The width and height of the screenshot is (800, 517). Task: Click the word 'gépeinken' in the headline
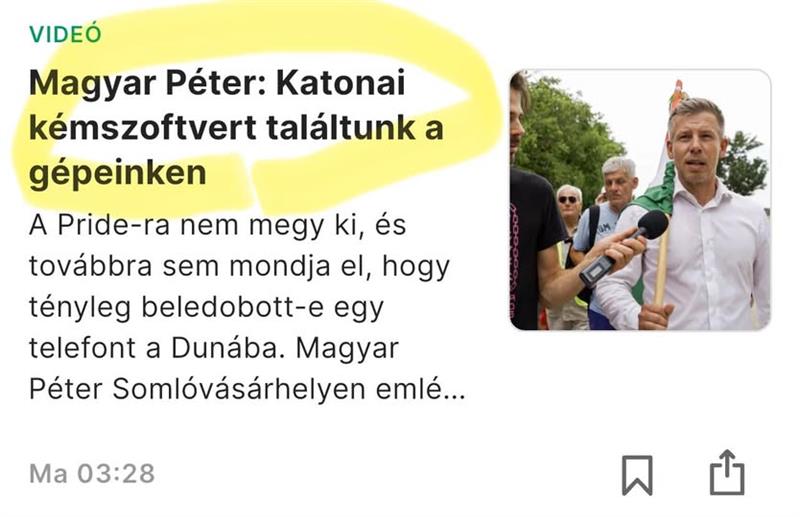tap(118, 174)
